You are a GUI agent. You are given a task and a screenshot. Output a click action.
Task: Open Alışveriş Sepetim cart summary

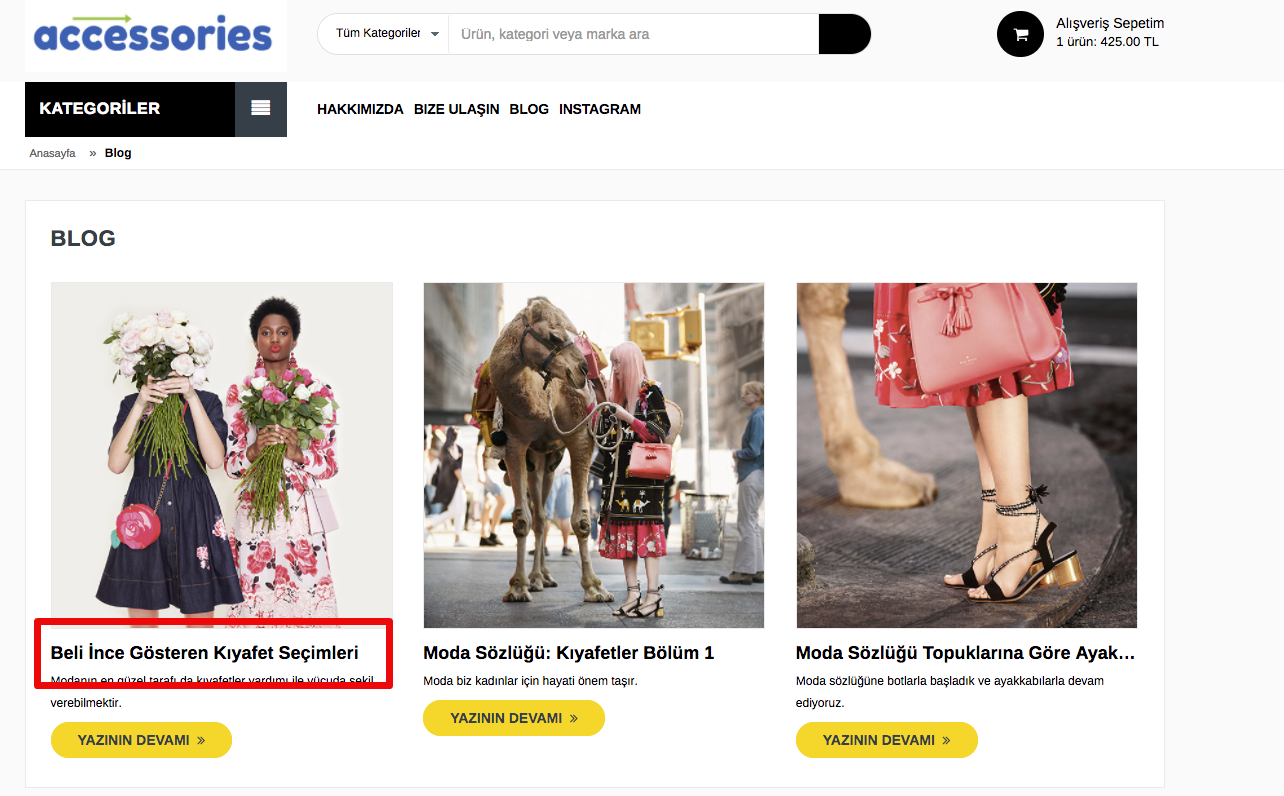point(1110,24)
